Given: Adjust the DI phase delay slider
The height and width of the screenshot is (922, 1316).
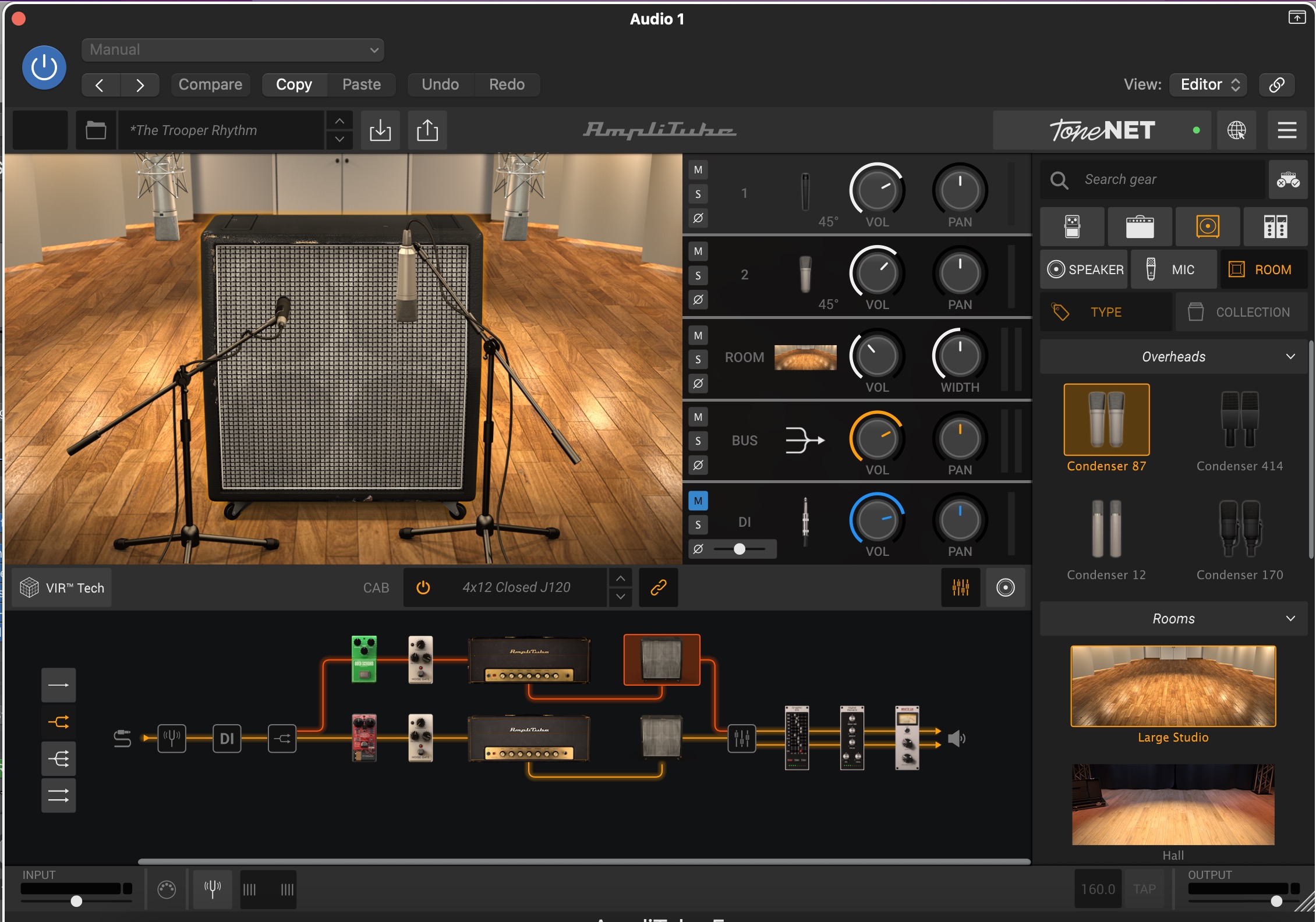Looking at the screenshot, I should [x=740, y=549].
